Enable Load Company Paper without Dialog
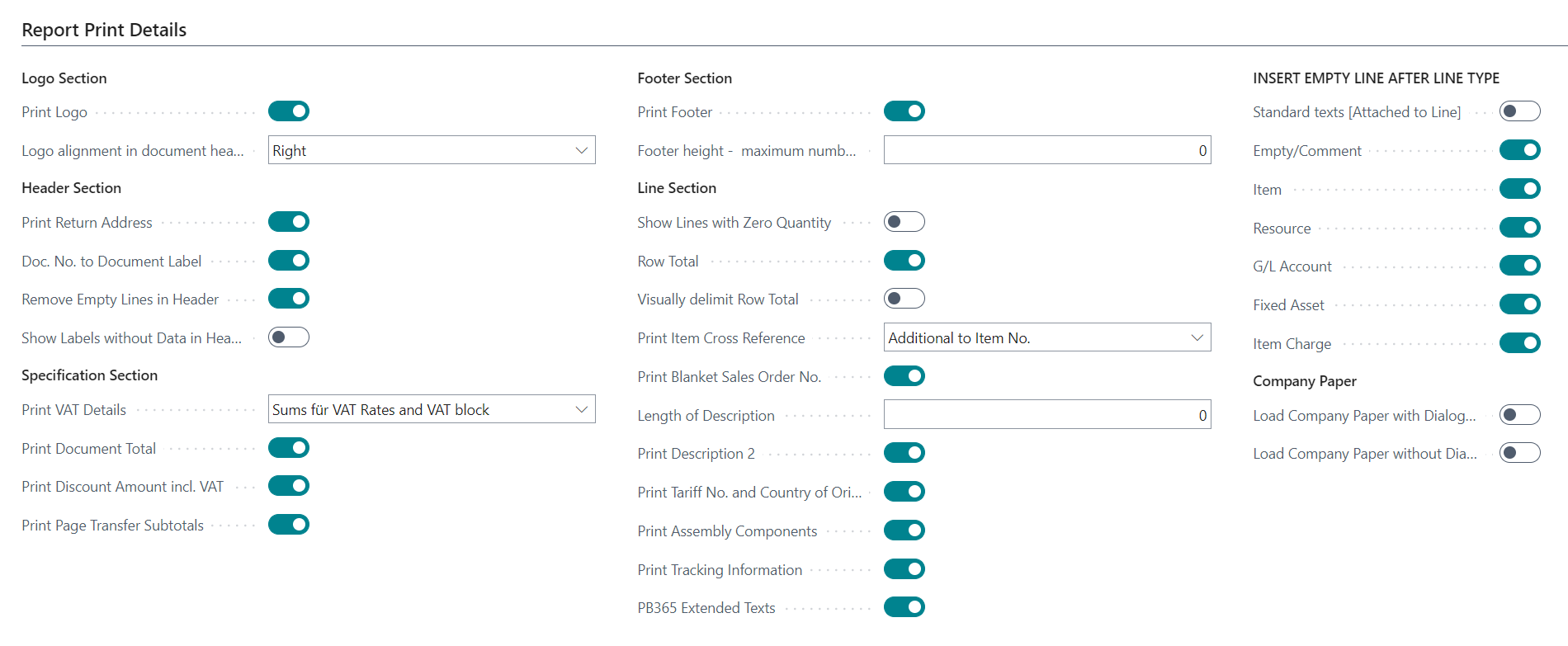 (x=1520, y=453)
